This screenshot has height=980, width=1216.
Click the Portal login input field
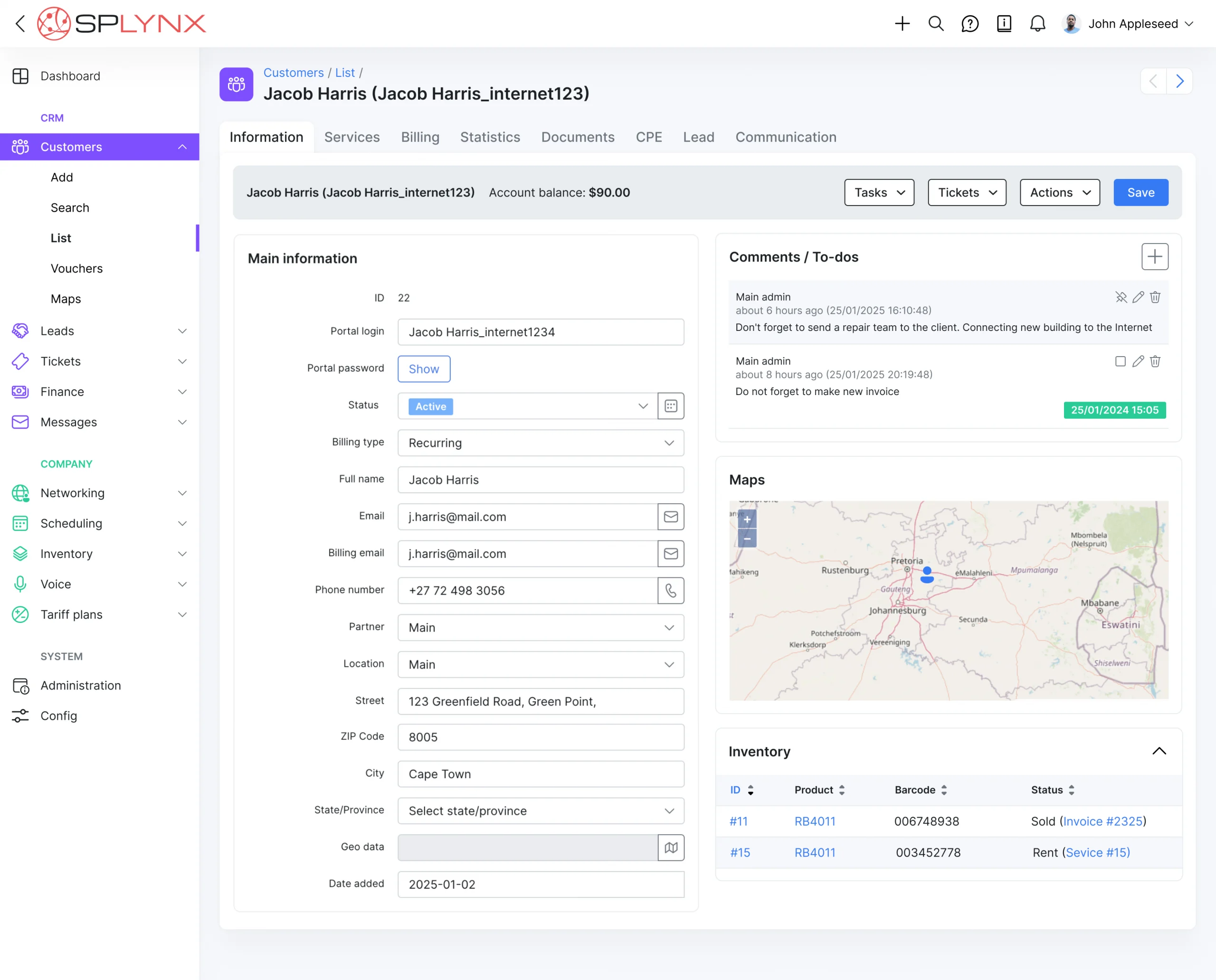point(541,332)
